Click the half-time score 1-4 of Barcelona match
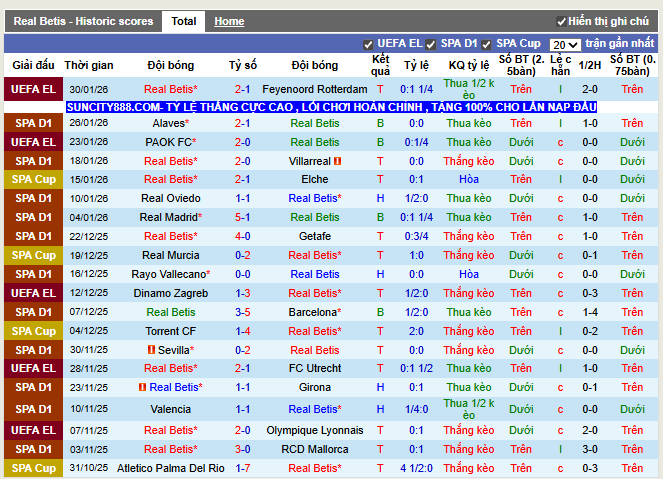The image size is (663, 479). click(x=589, y=312)
